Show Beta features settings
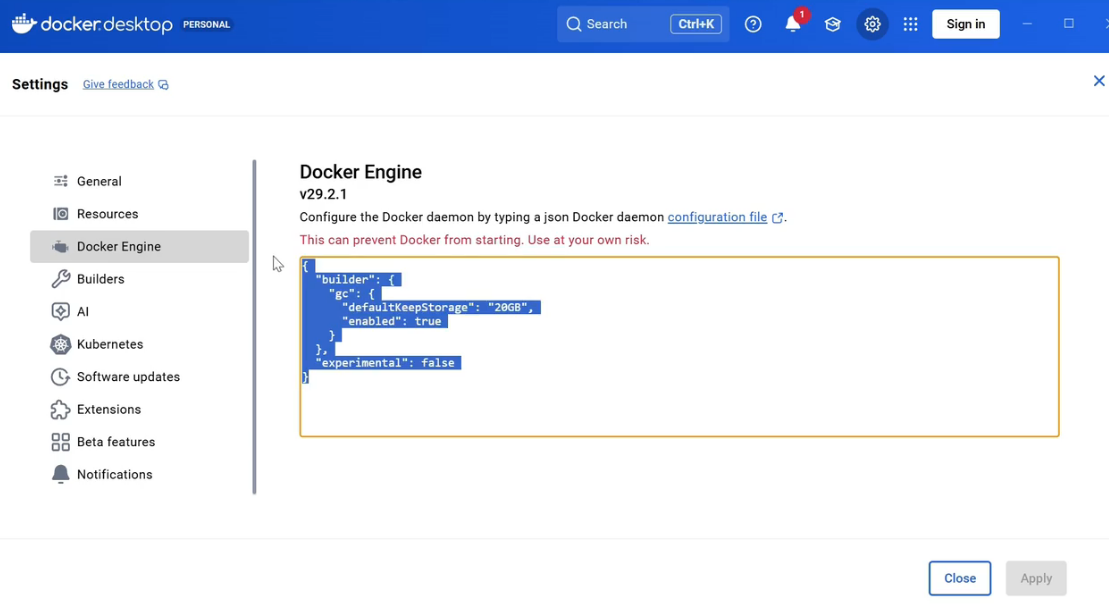This screenshot has height=614, width=1109. [139, 441]
